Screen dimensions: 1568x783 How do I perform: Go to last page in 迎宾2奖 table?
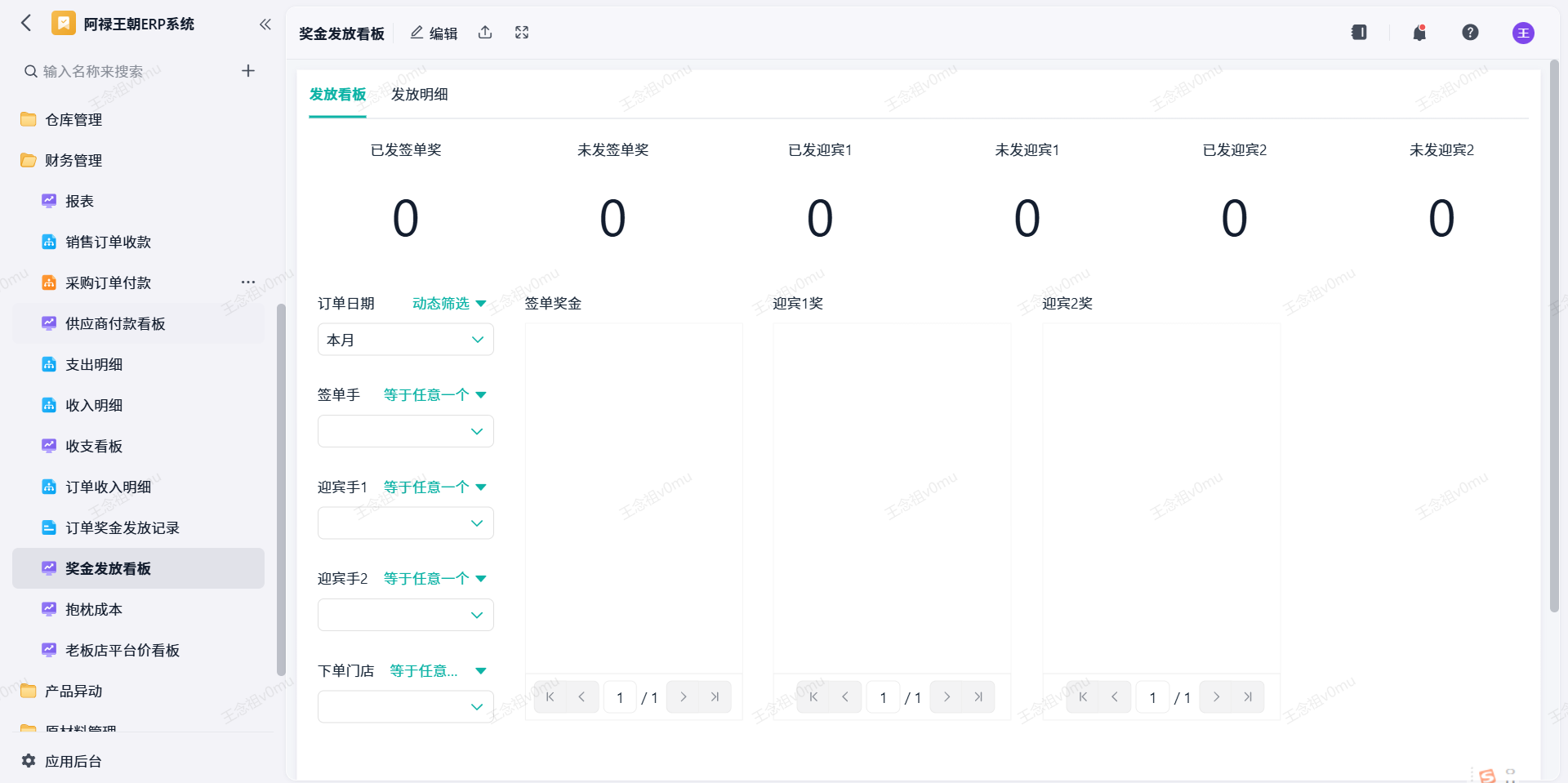(1248, 697)
